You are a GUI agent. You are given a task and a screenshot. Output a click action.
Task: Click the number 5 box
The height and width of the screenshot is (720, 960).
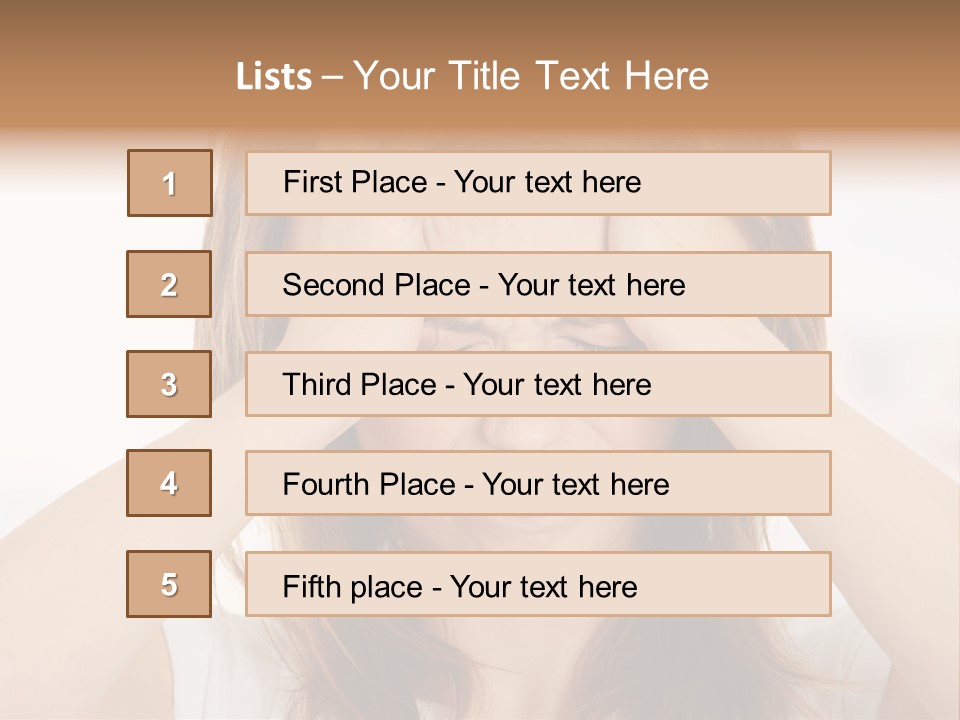(x=170, y=584)
